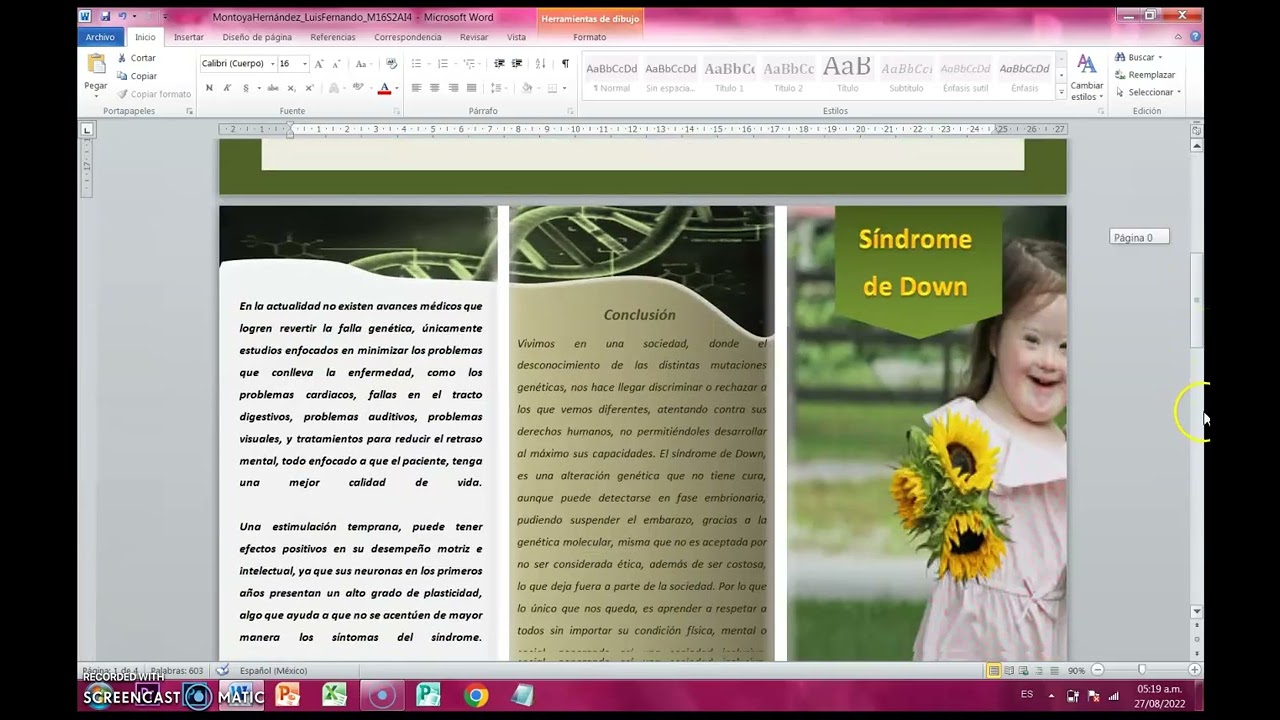Click the Pegar paste icon

point(96,65)
